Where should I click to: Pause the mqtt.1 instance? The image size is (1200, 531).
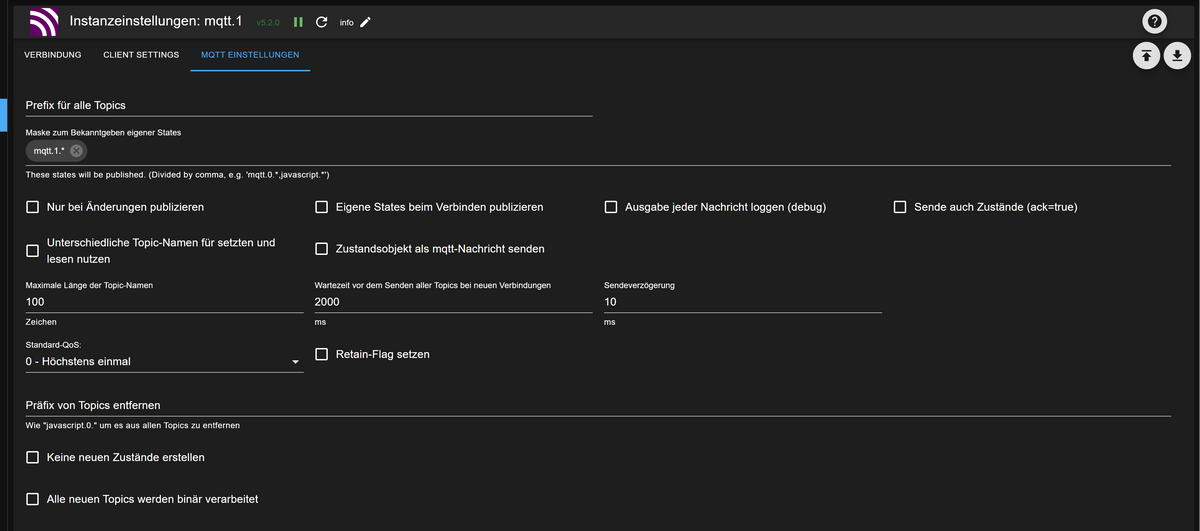(298, 22)
